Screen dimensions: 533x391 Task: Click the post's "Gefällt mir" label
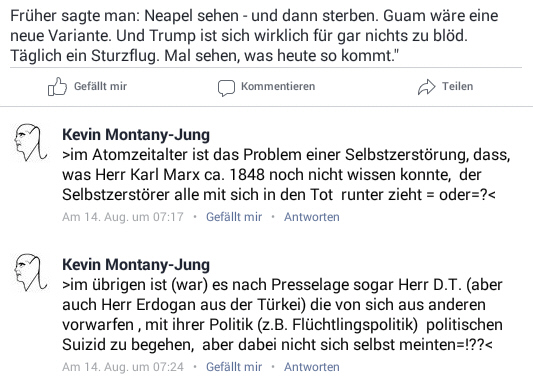(x=100, y=86)
